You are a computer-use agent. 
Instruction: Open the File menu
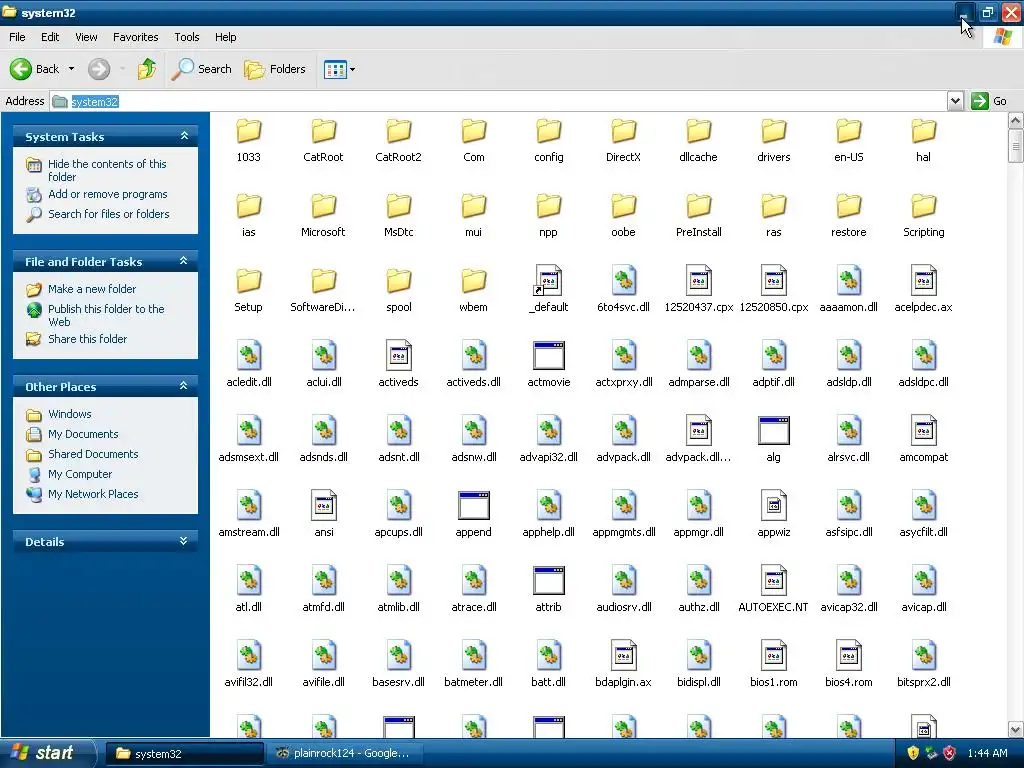[17, 37]
